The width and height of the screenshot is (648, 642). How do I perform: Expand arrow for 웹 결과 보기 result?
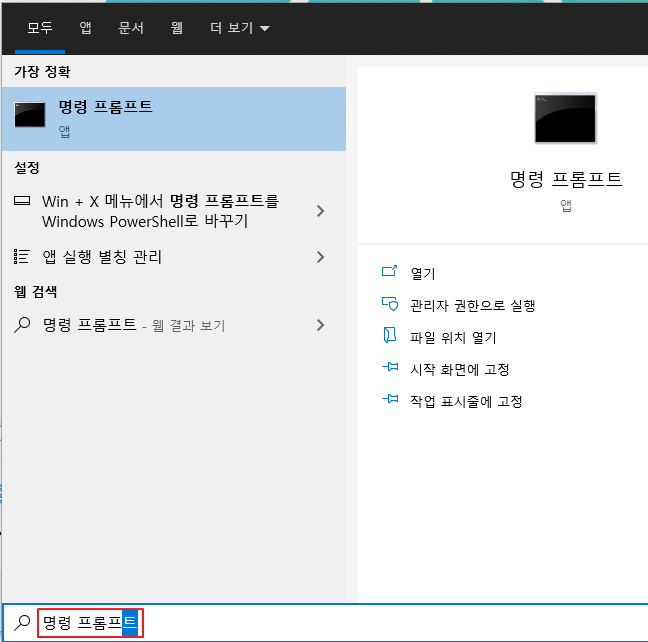320,325
